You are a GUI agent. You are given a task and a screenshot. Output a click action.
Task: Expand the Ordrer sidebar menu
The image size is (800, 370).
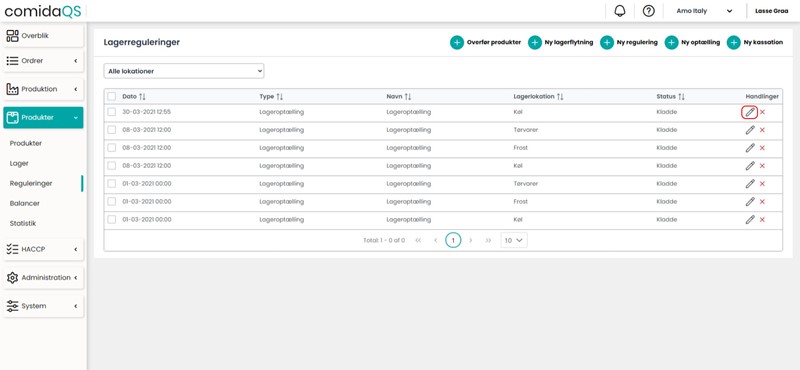pyautogui.click(x=43, y=61)
